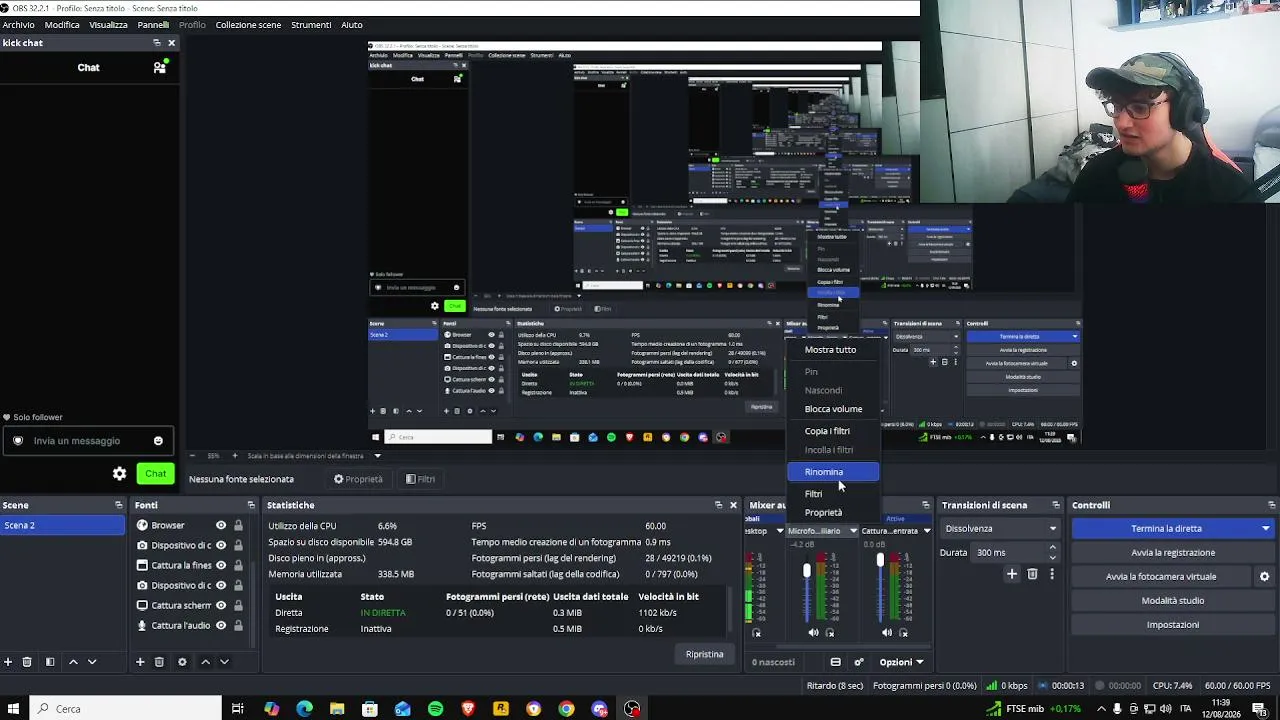Open source properties gear in Fonti toolbar

[182, 662]
